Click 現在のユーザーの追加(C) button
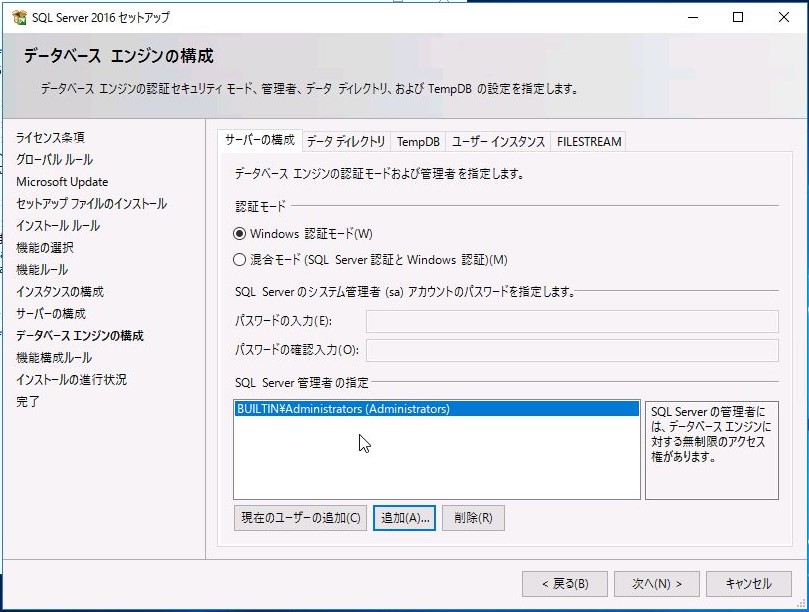Viewport: 809px width, 612px height. coord(300,518)
